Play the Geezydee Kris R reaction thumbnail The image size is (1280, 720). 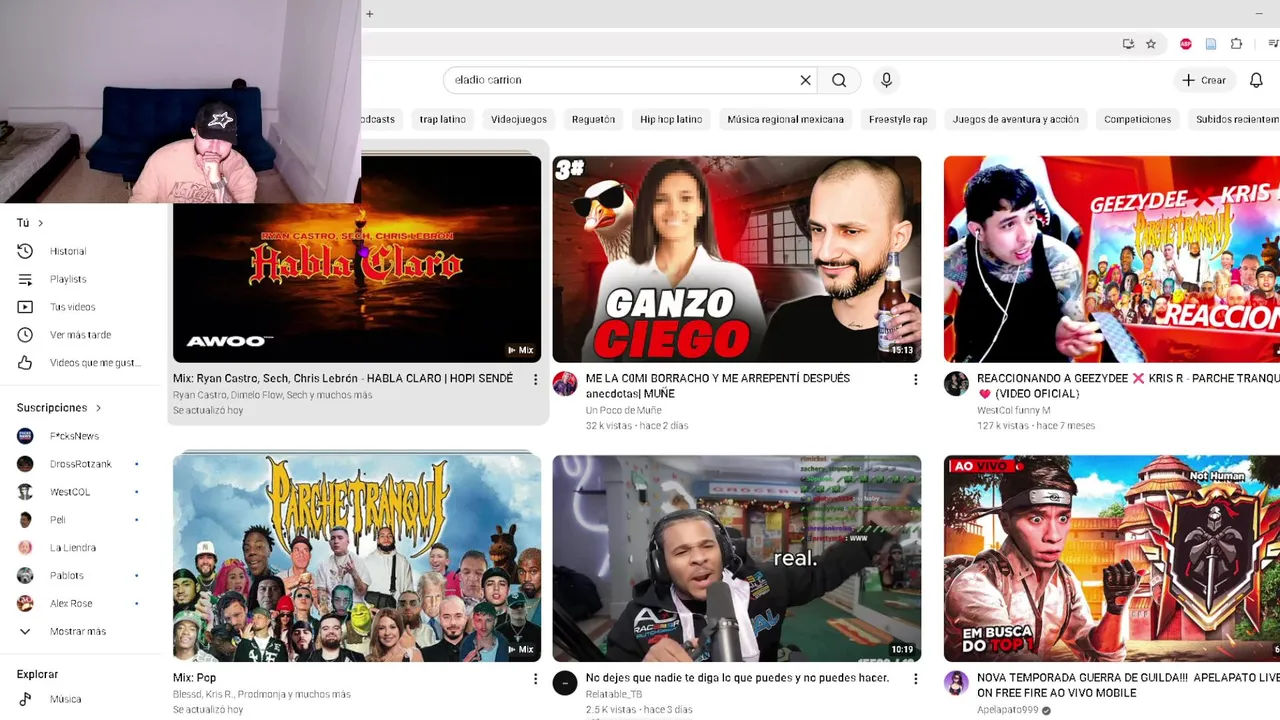pyautogui.click(x=1112, y=259)
